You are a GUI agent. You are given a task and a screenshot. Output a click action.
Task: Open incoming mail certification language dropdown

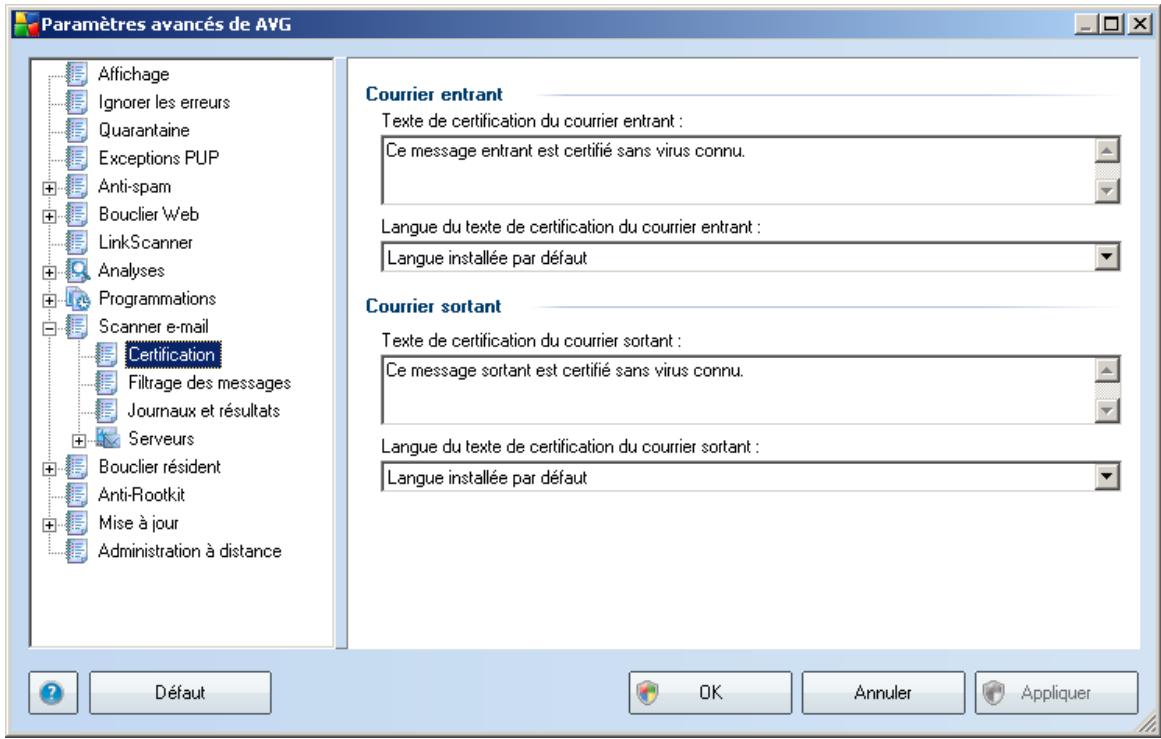click(1106, 257)
